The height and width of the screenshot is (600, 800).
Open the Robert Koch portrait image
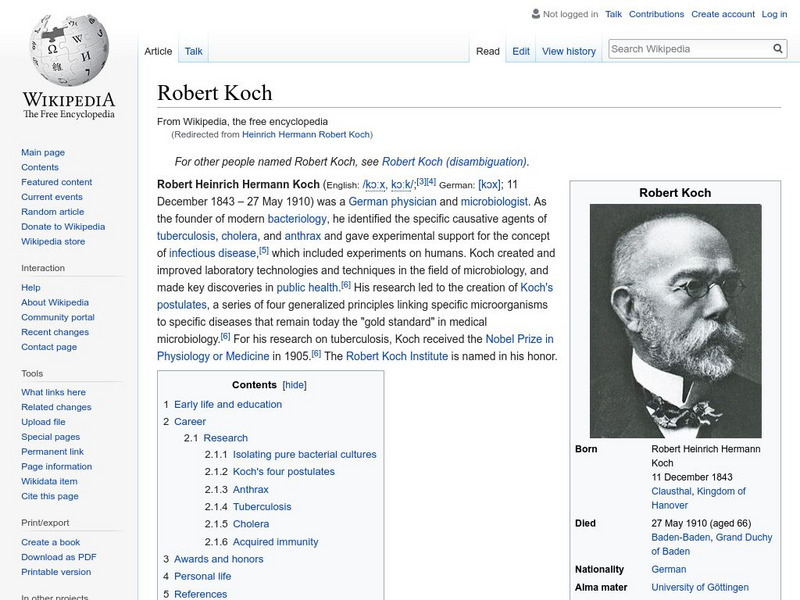tap(676, 321)
